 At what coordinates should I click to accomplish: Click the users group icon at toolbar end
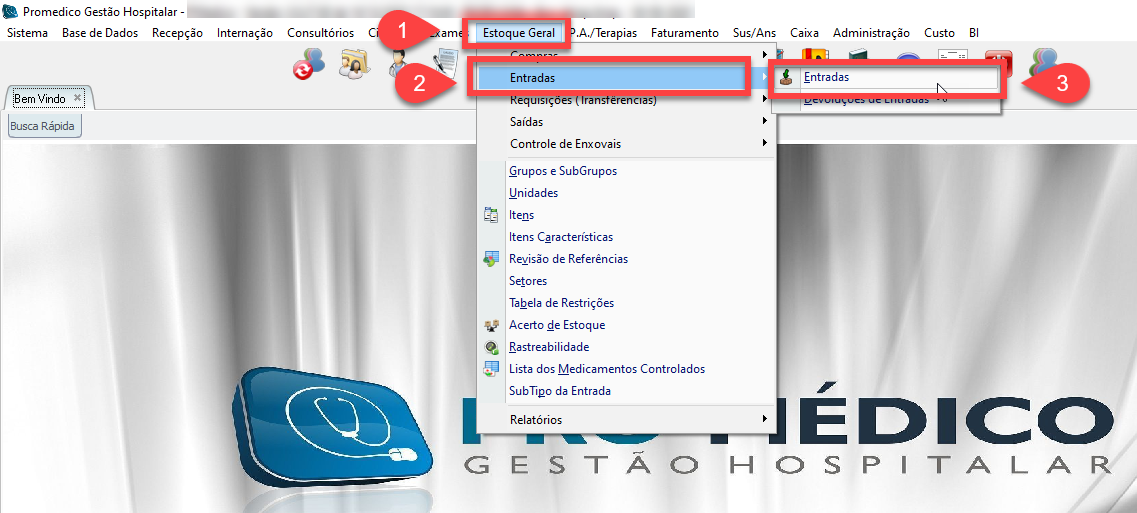[x=1044, y=65]
